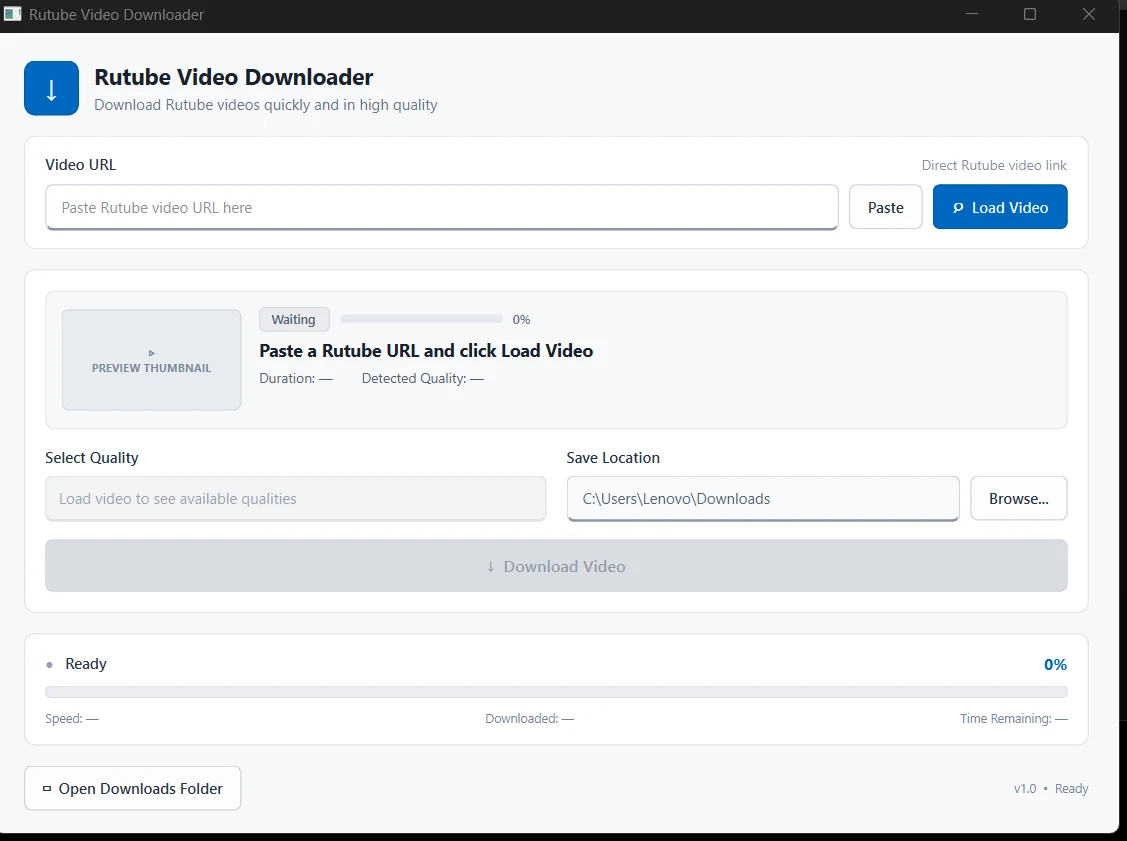The height and width of the screenshot is (841, 1127).
Task: Click the 'Detected Quality: —' text
Action: coord(423,378)
